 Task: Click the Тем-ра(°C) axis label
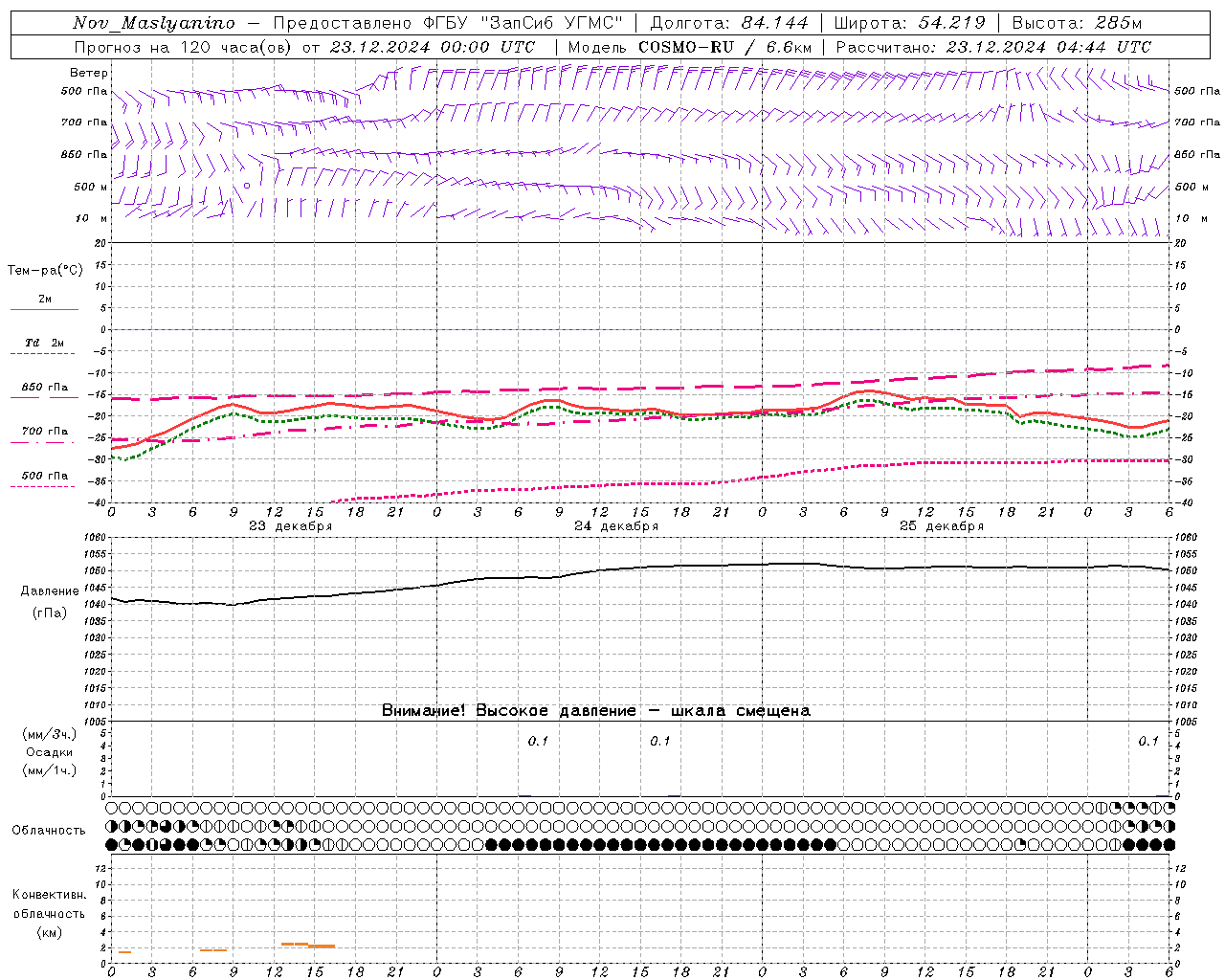(x=45, y=271)
